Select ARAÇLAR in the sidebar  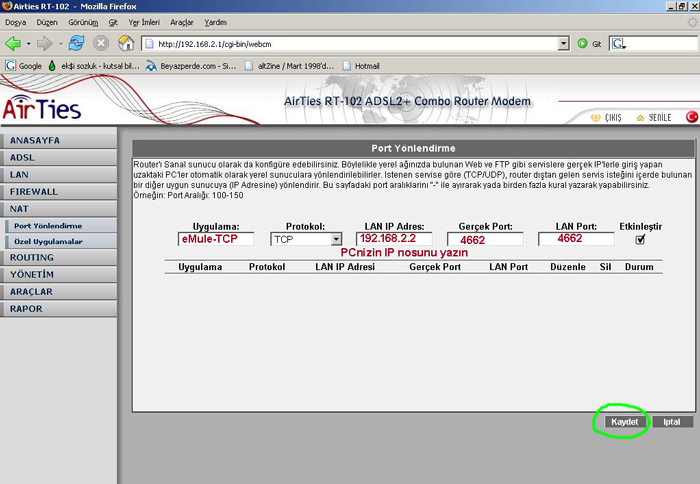(58, 292)
